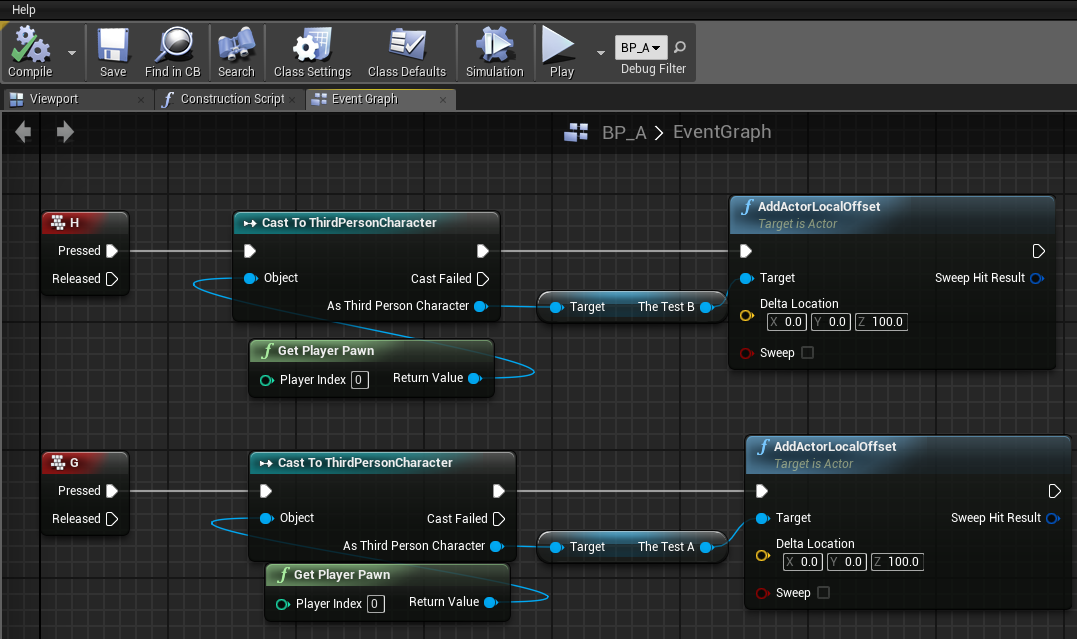1077x639 pixels.
Task: Click the Play button
Action: coord(561,53)
